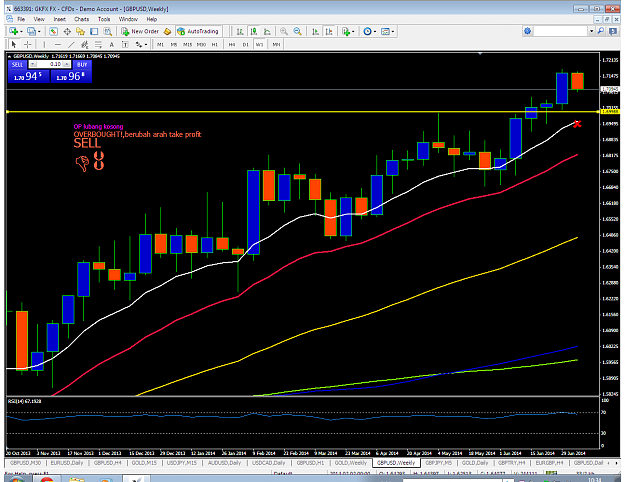Select the Fibonacci retracement tool

[98, 44]
